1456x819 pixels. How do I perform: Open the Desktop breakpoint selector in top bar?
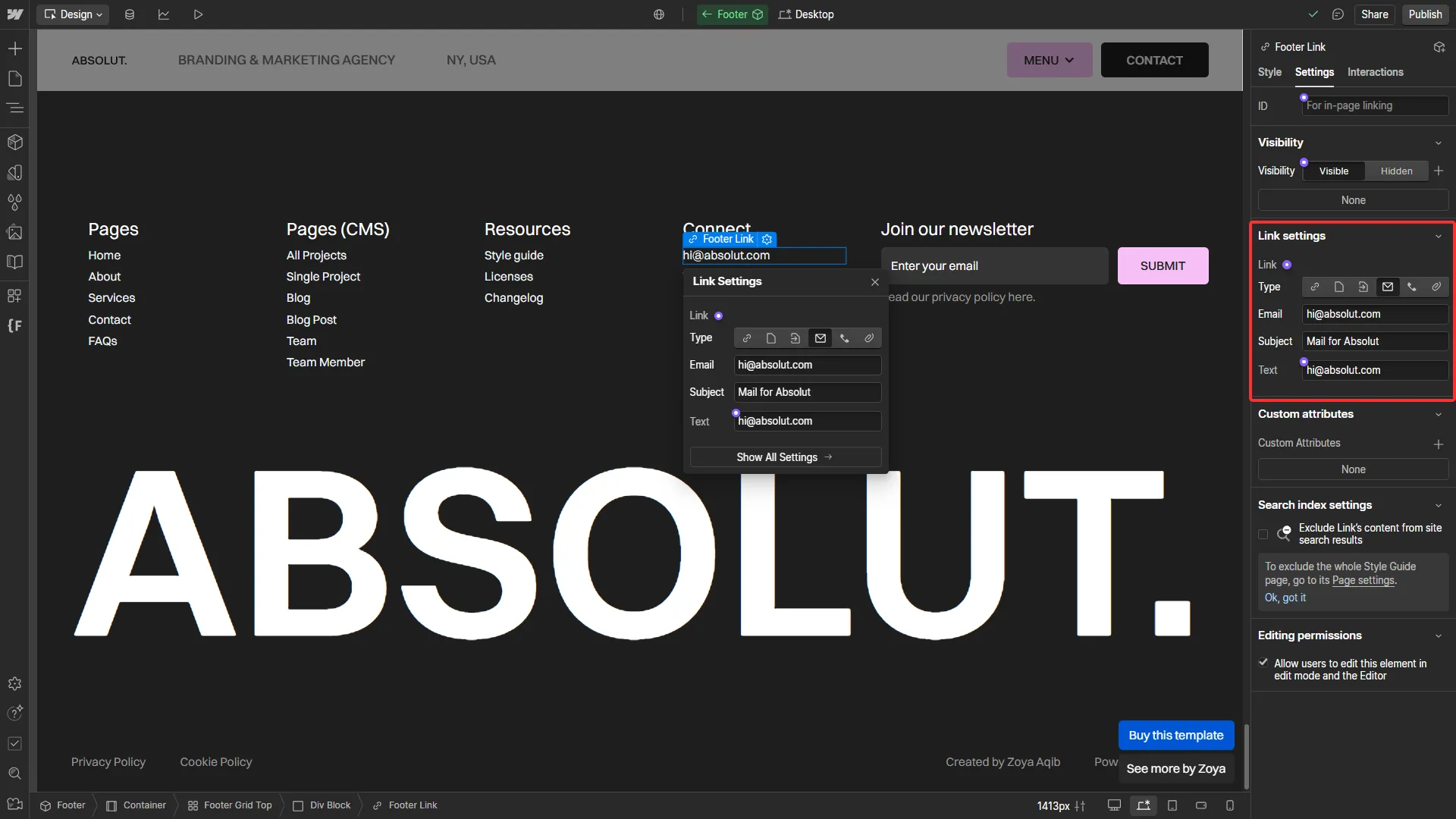806,14
